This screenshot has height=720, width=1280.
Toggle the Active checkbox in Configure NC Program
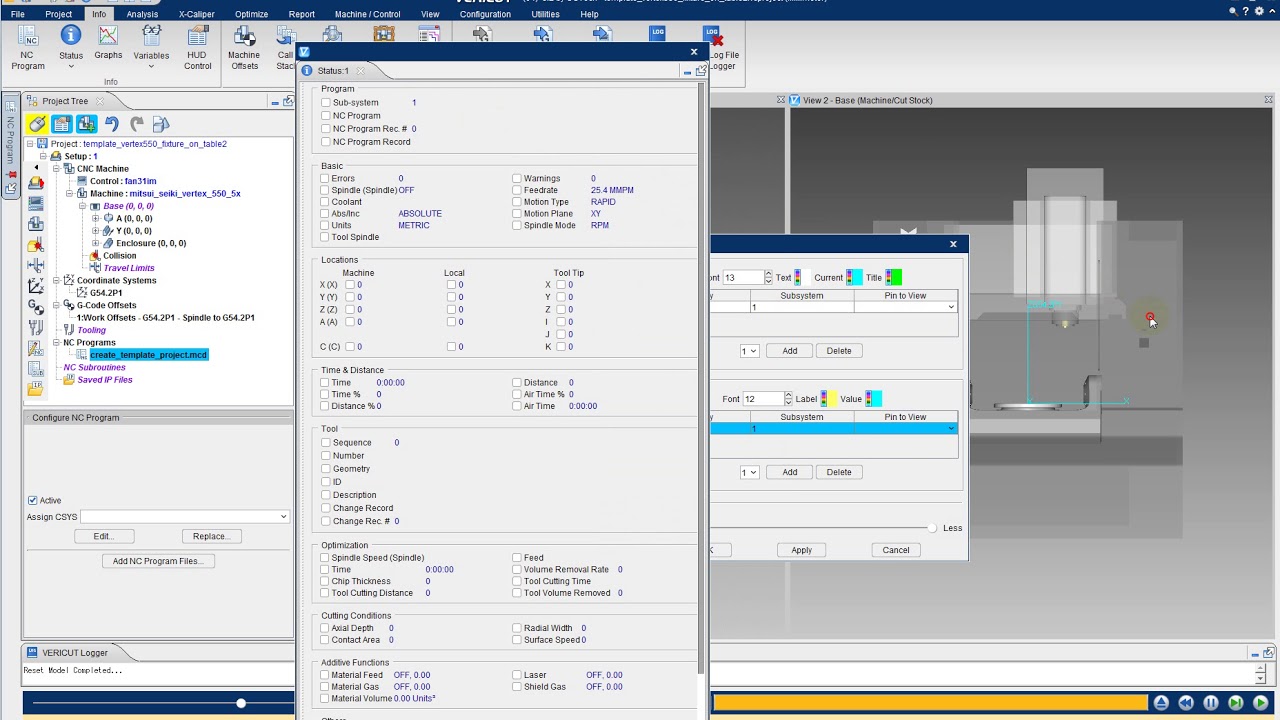33,500
